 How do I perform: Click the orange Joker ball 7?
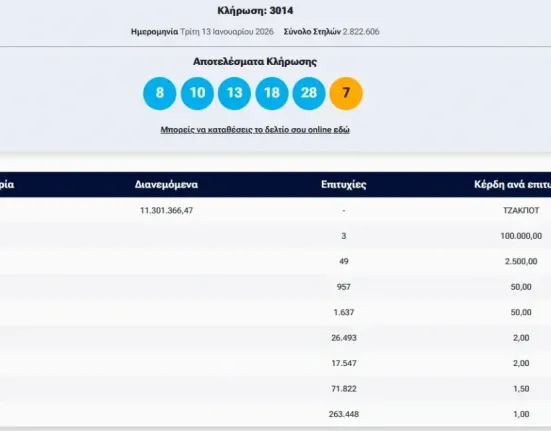click(x=346, y=93)
